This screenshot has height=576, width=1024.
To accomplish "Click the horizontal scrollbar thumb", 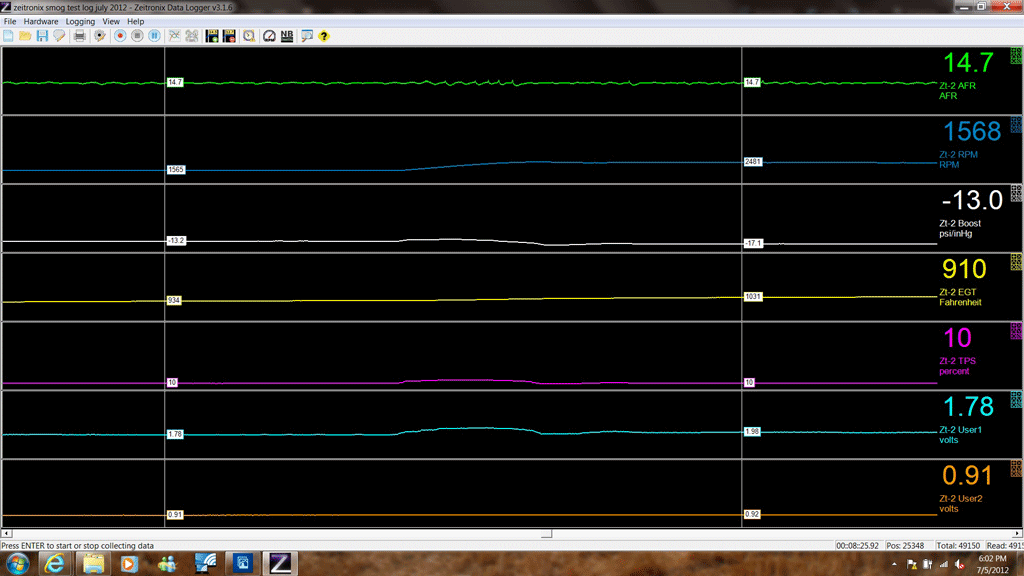I will (547, 534).
